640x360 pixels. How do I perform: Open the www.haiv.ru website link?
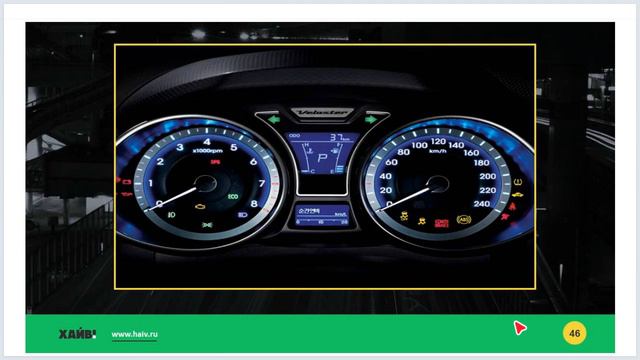134,334
